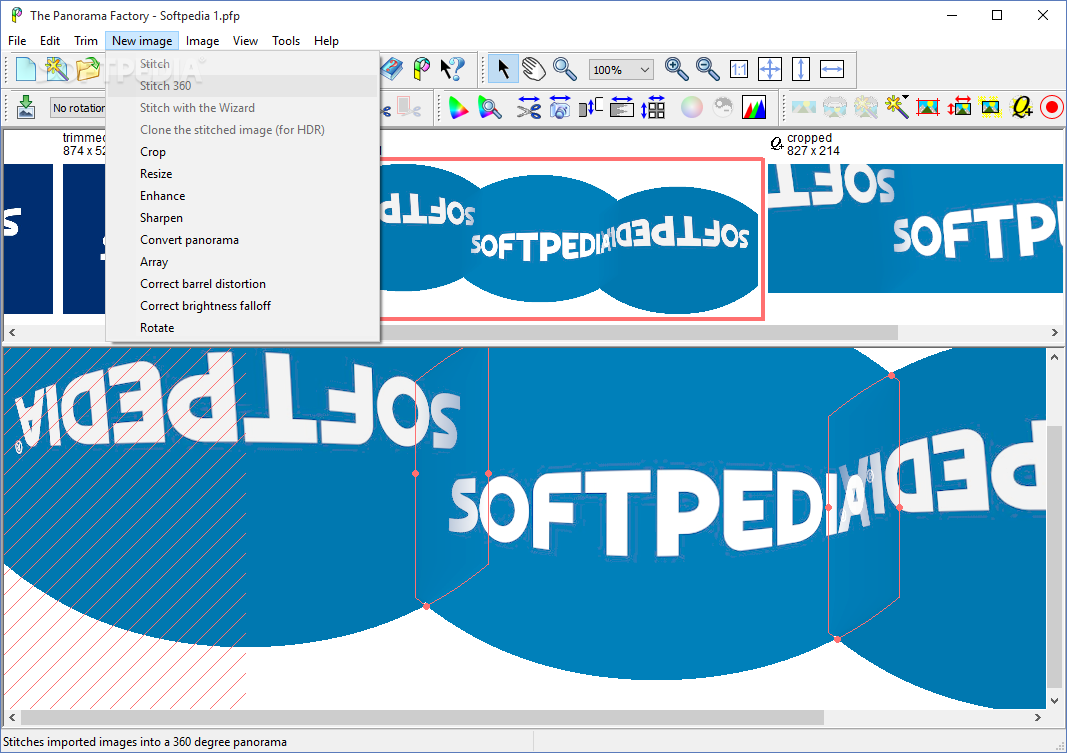
Task: Fit image to window both directions
Action: click(x=770, y=69)
